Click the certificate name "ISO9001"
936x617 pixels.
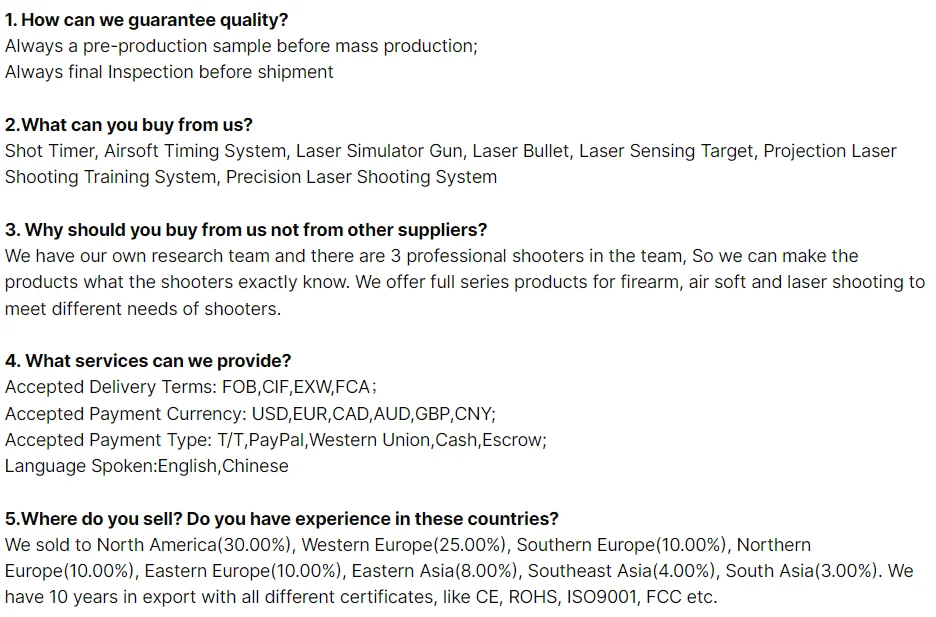click(x=601, y=597)
